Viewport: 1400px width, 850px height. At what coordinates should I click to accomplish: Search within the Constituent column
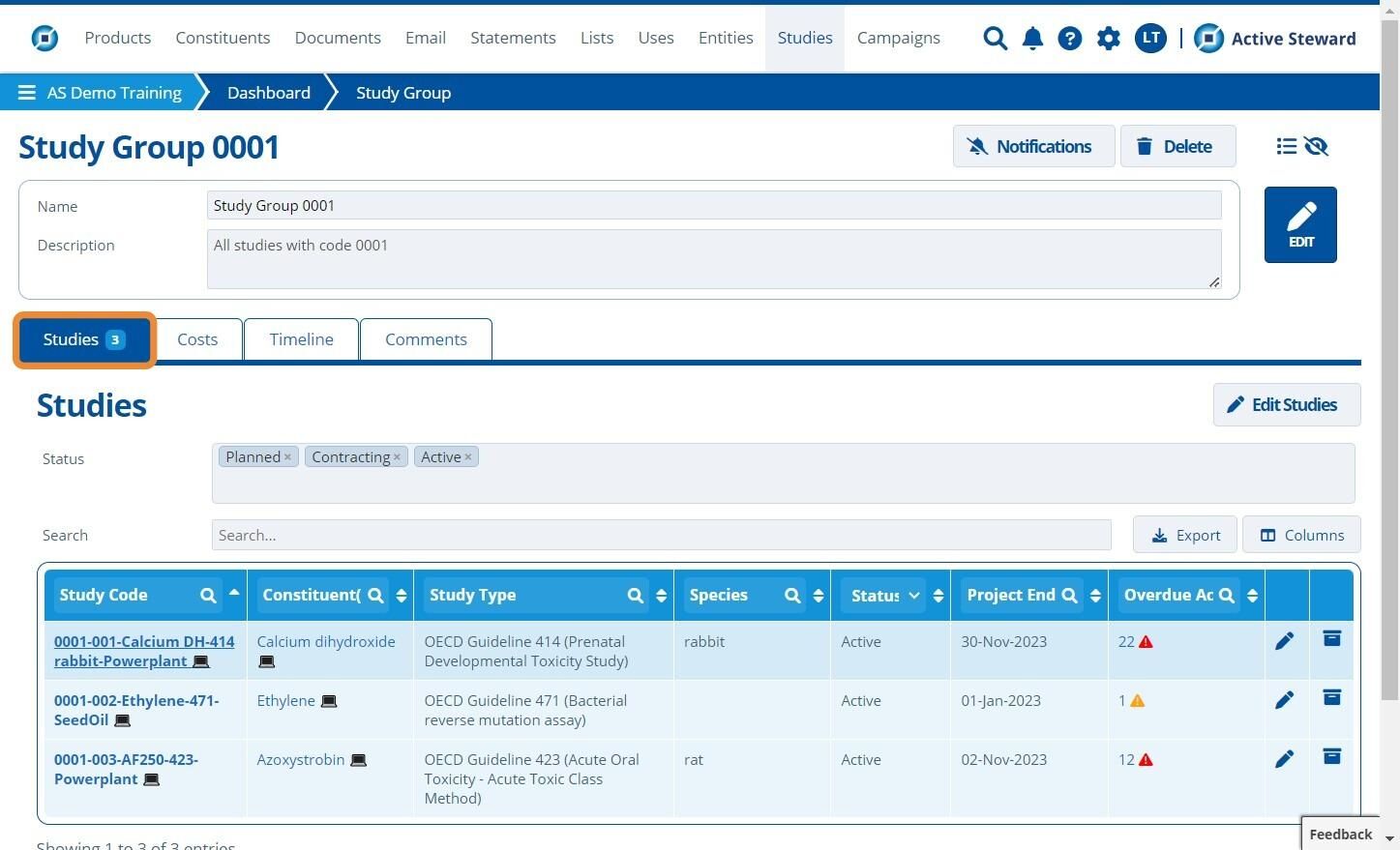(x=375, y=596)
